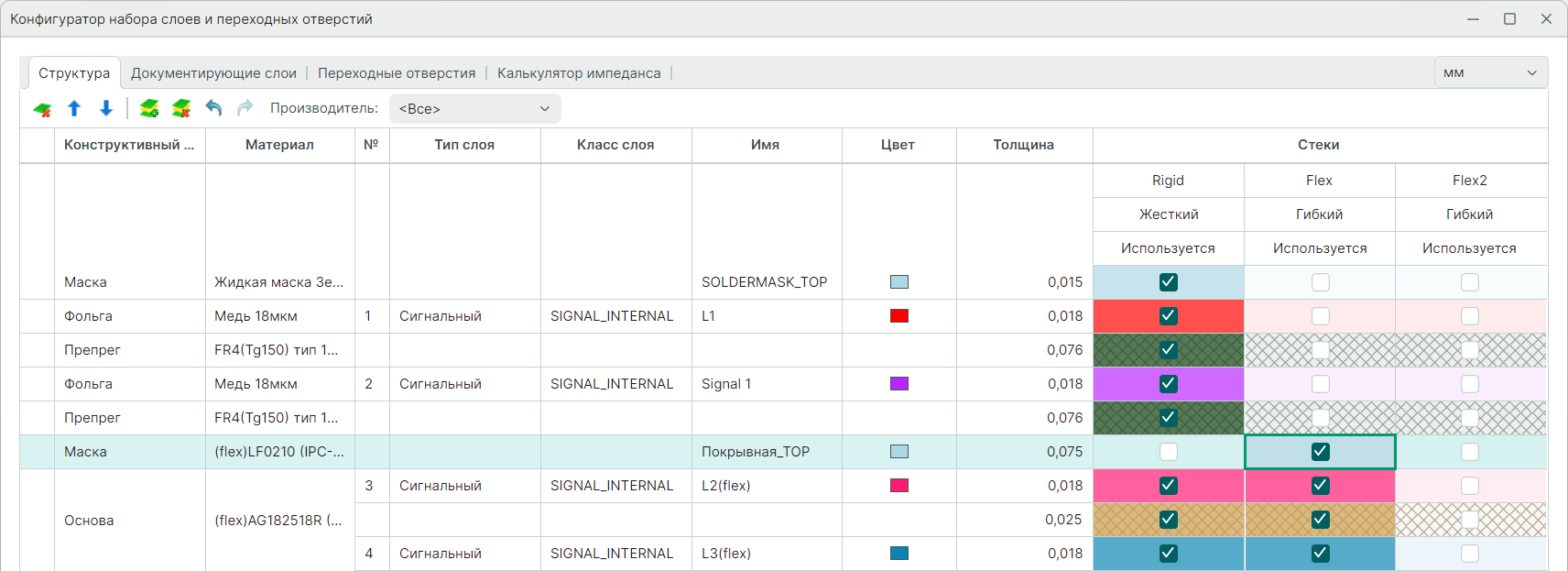Check Flex2 checkbox for L2(flex) layer
The height and width of the screenshot is (571, 1568).
point(1469,486)
